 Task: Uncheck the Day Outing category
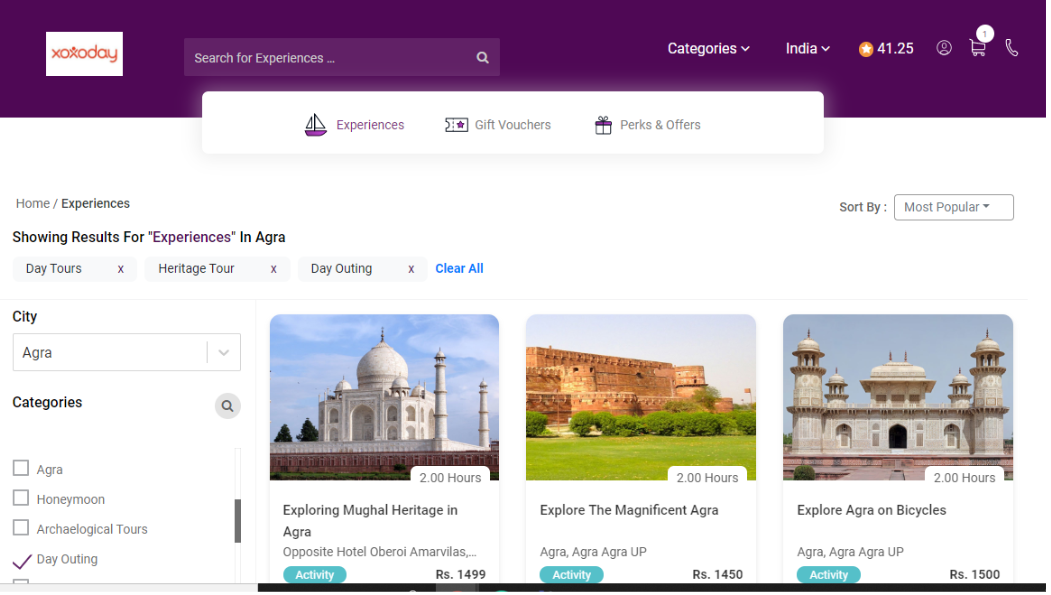tap(22, 561)
